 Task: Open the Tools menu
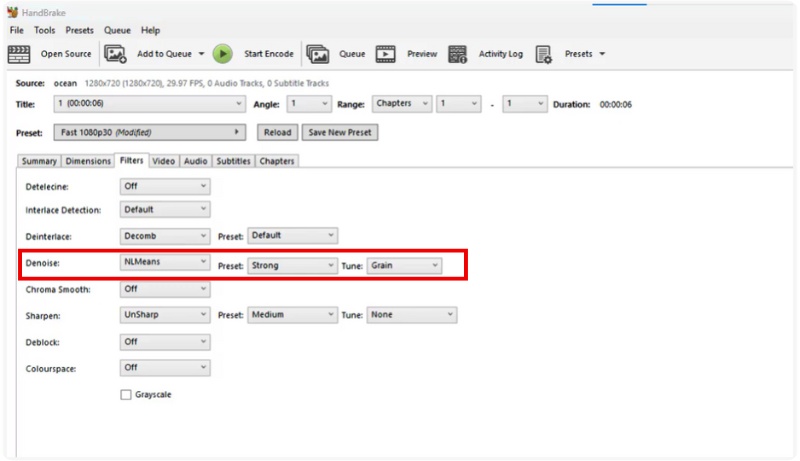(44, 31)
